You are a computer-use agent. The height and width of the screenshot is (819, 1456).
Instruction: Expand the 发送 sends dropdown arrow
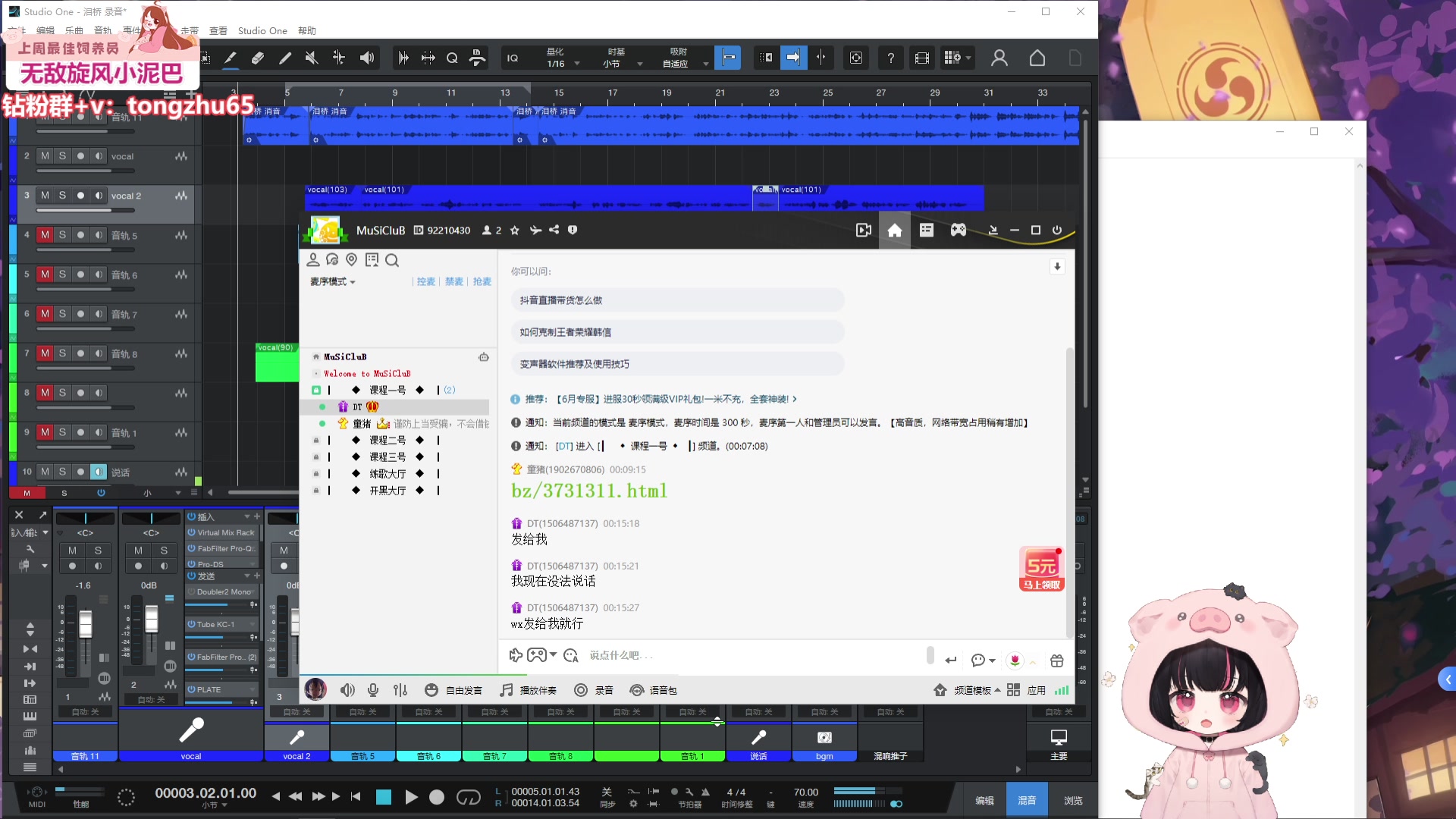(x=246, y=576)
